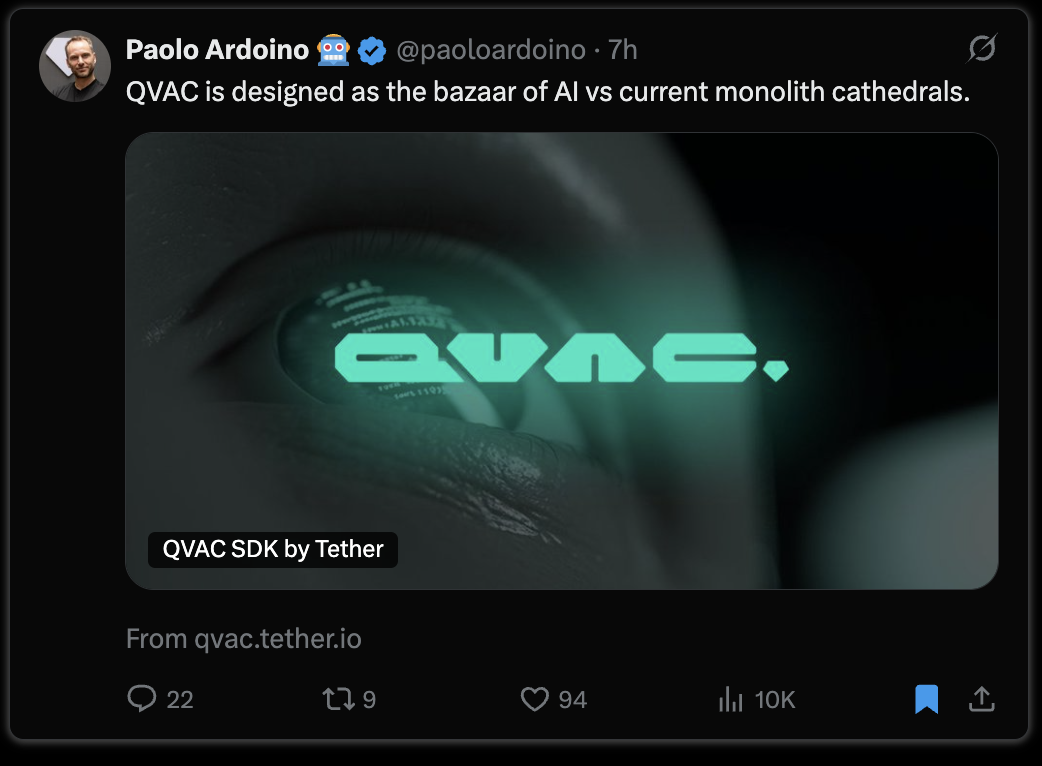The width and height of the screenshot is (1042, 766).
Task: Click the Grok explain icon at top right
Action: [982, 48]
